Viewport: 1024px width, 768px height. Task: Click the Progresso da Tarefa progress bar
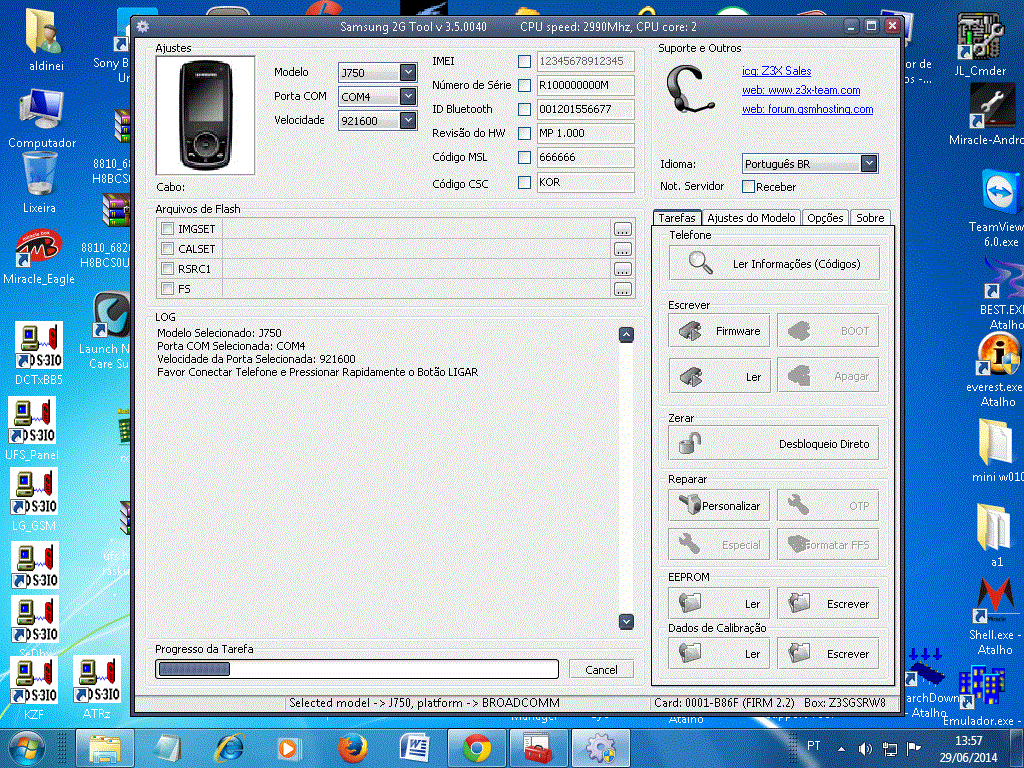pos(357,669)
